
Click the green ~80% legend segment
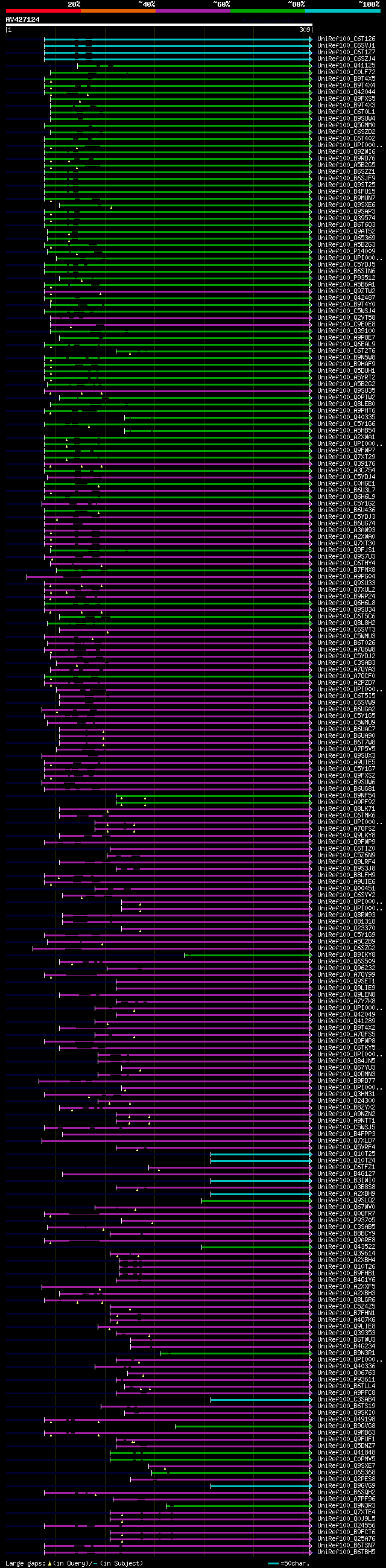pos(268,10)
